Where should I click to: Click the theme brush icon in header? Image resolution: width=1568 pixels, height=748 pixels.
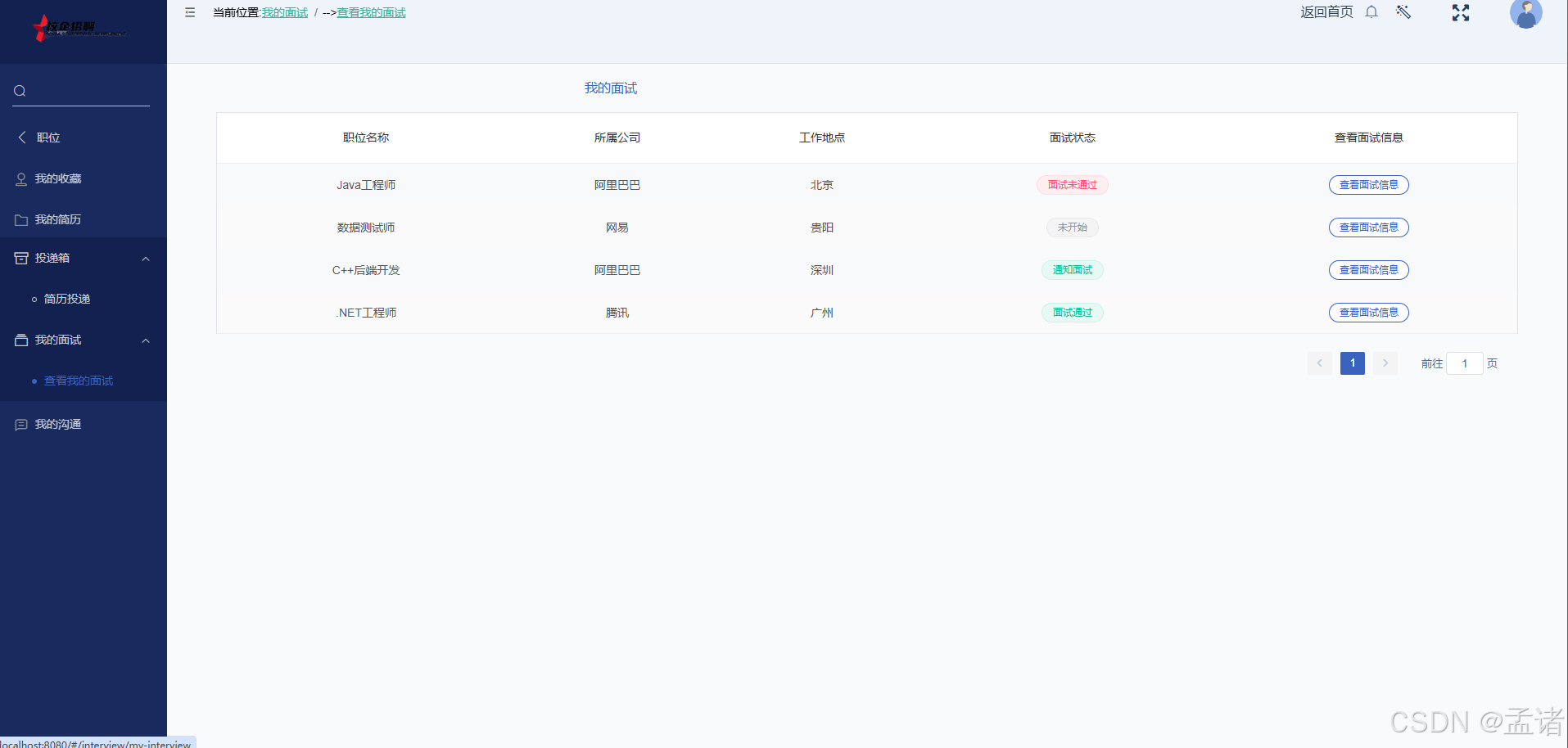(1403, 11)
